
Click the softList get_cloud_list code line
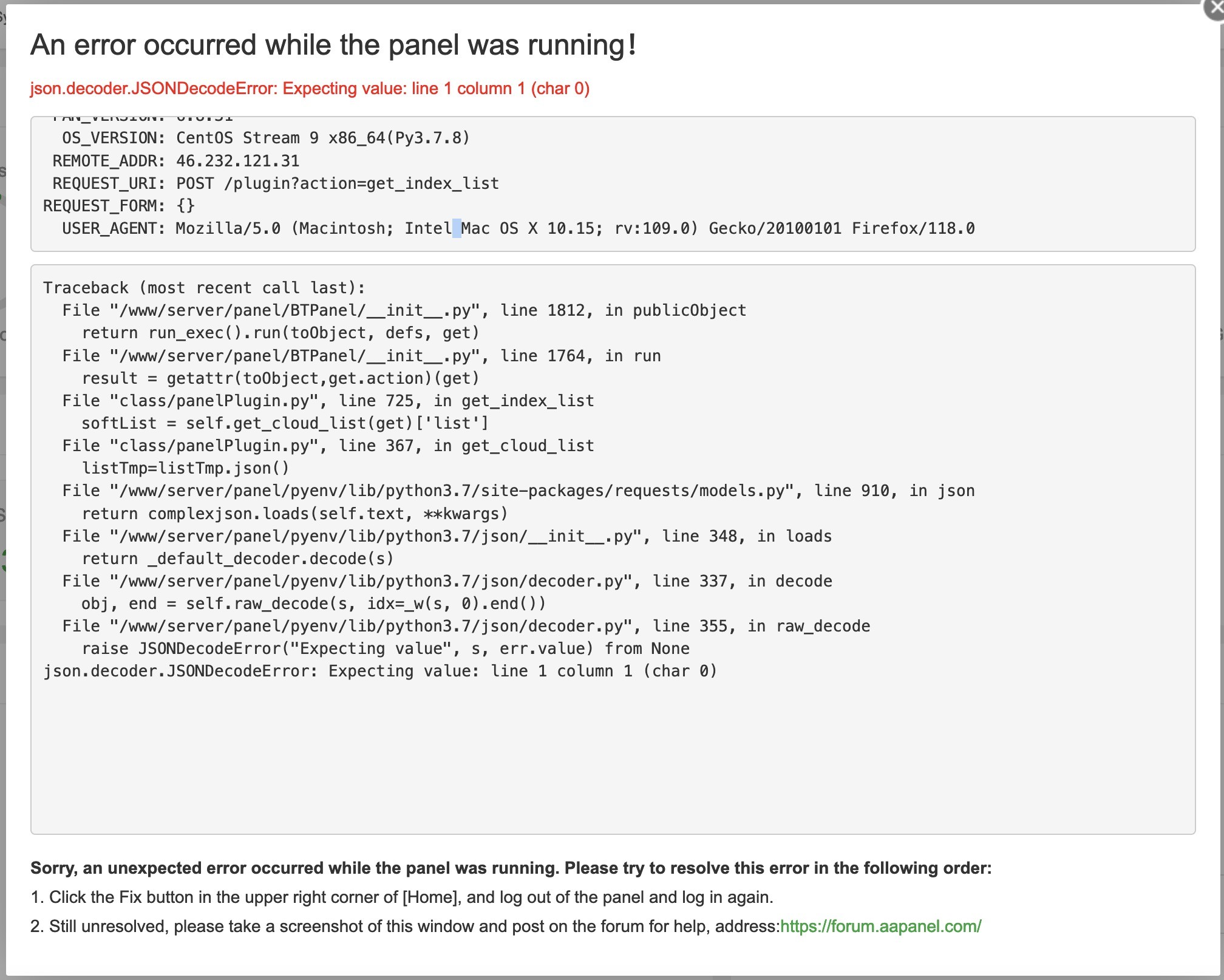point(285,423)
